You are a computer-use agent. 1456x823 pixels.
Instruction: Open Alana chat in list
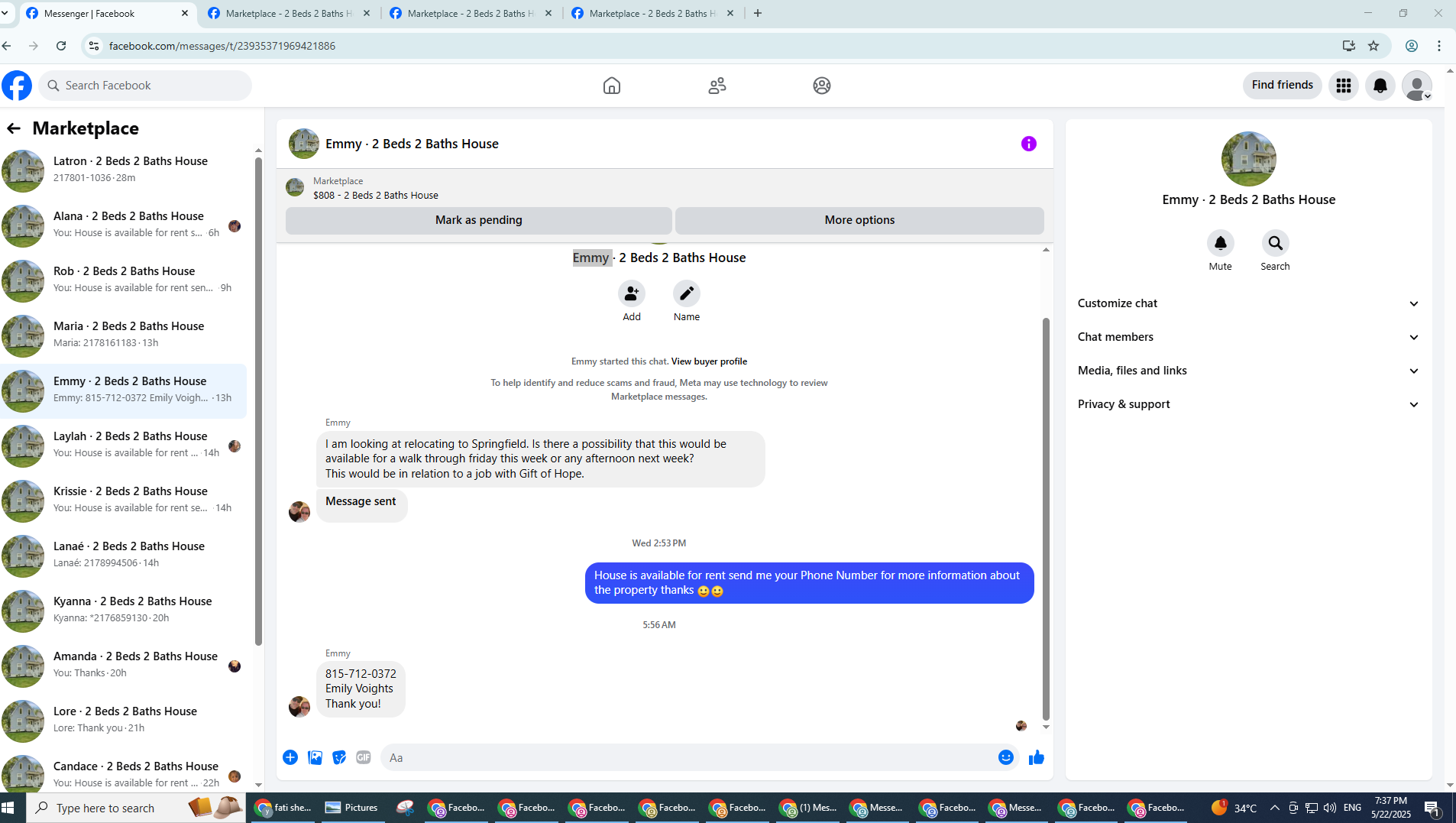[x=124, y=225]
